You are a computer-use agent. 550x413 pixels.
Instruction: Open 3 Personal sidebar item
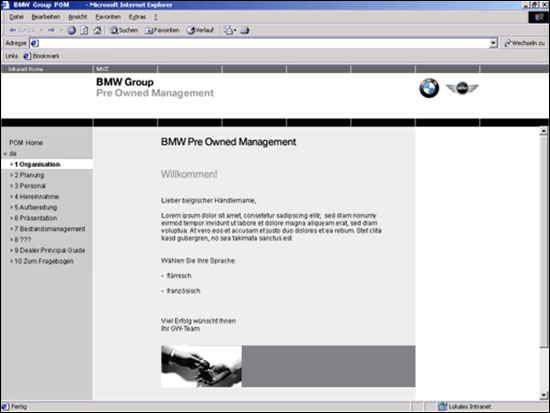pos(30,186)
